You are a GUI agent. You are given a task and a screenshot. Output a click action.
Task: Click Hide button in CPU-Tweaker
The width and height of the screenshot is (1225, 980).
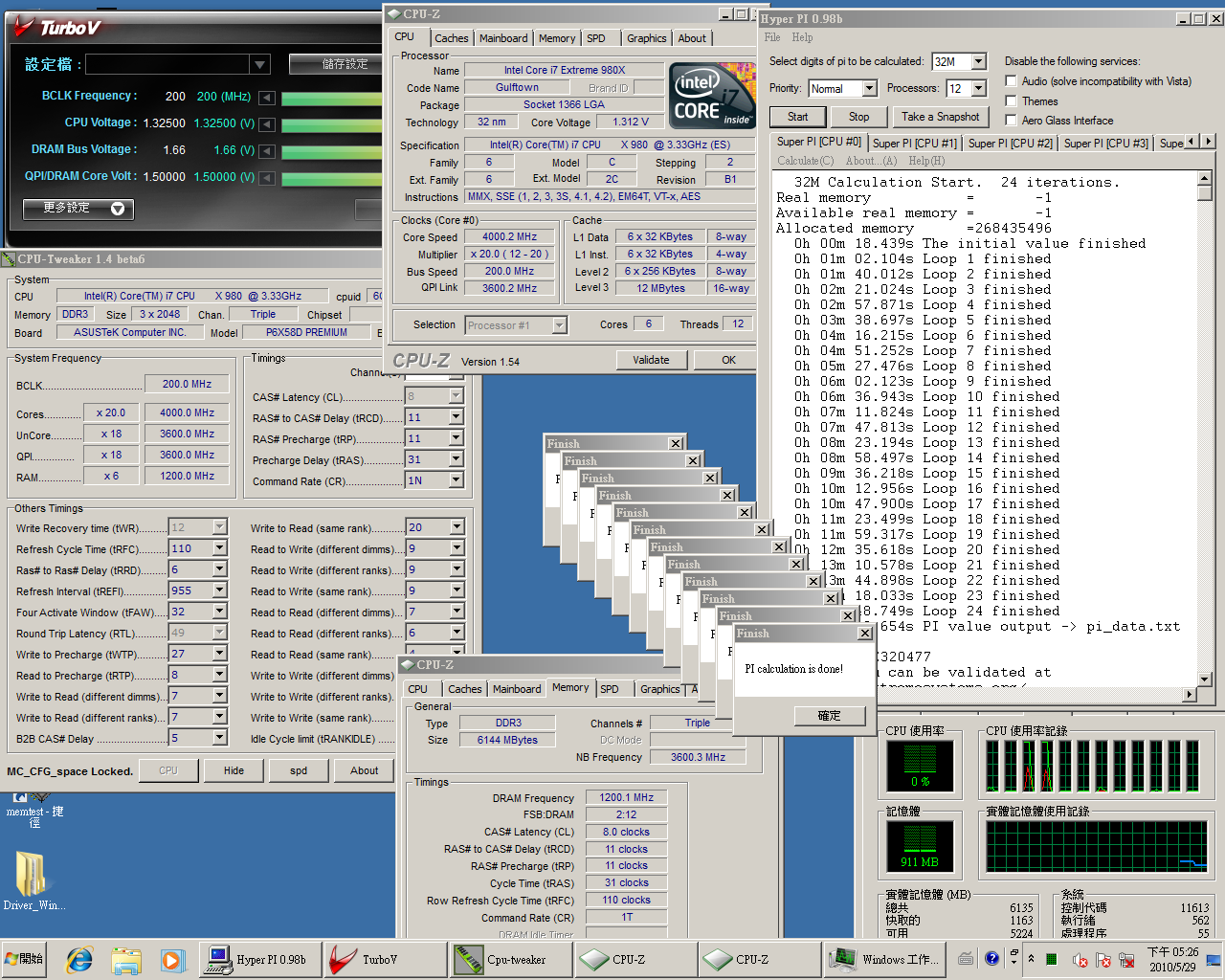[x=234, y=770]
